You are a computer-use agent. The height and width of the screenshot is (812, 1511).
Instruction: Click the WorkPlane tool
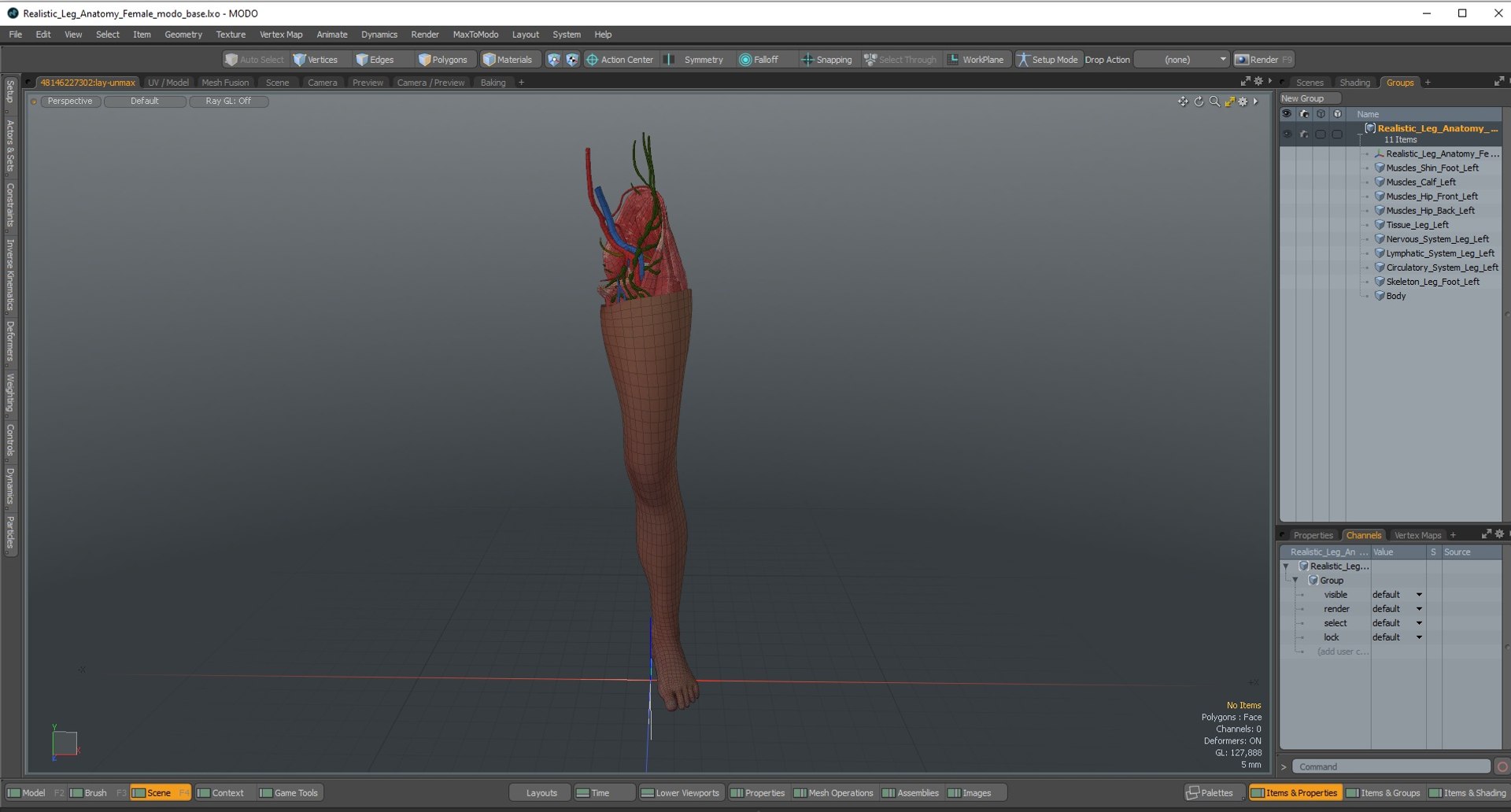point(977,60)
